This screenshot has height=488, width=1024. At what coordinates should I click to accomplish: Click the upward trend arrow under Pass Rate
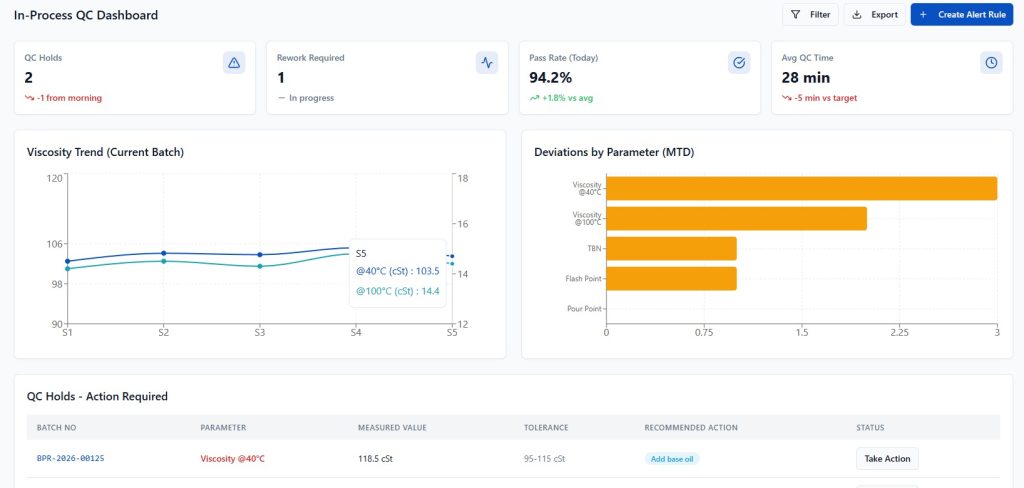[x=535, y=98]
